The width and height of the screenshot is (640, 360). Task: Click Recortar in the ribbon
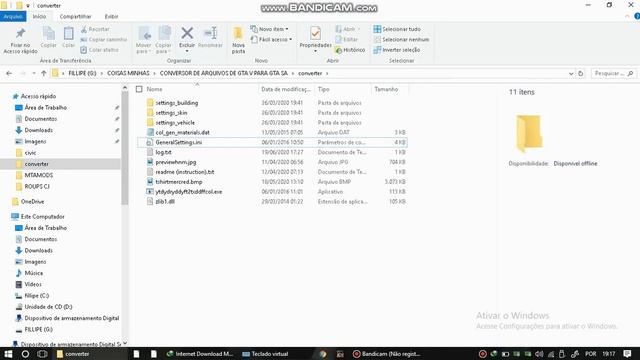click(x=95, y=29)
